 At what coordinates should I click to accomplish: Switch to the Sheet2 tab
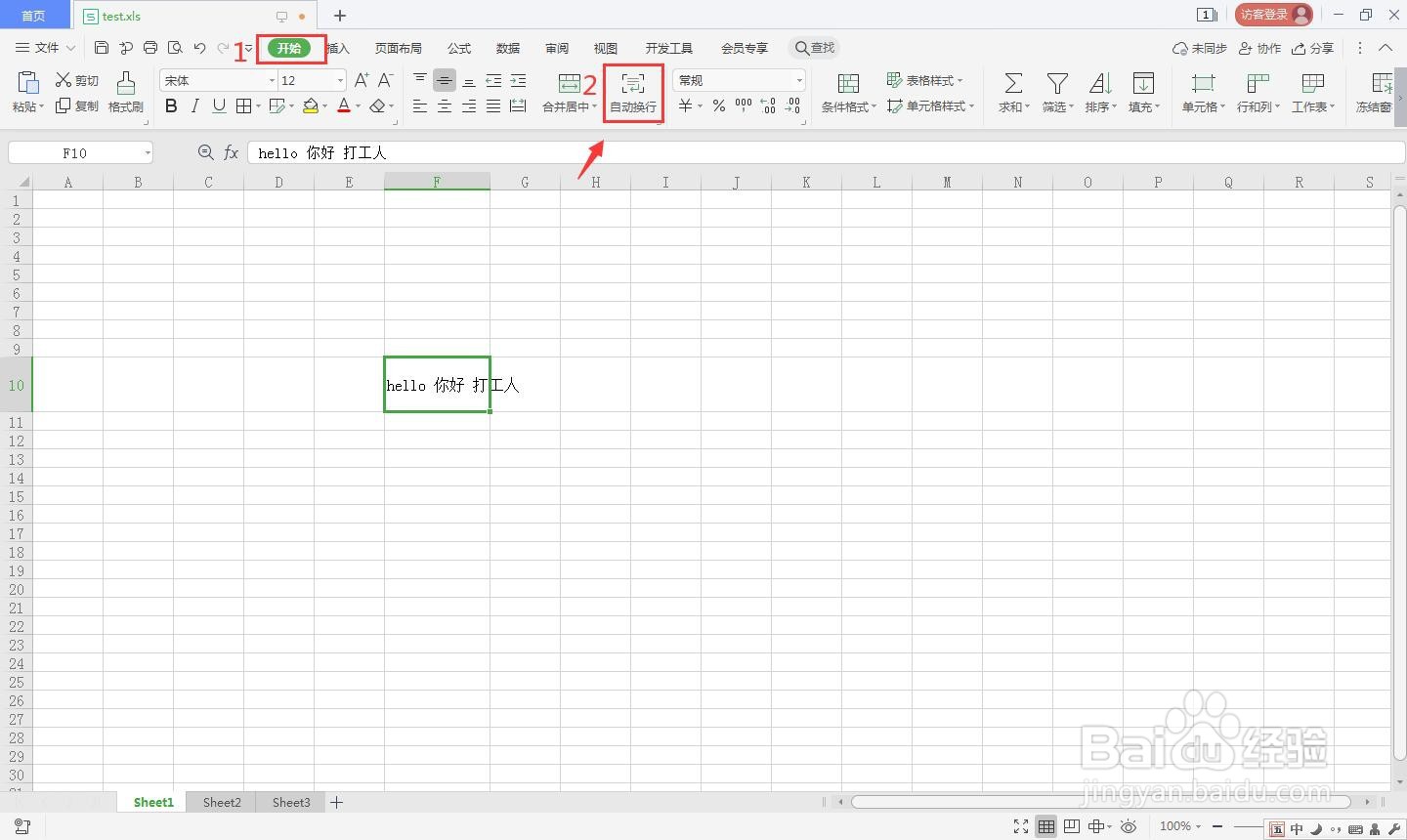click(x=222, y=802)
